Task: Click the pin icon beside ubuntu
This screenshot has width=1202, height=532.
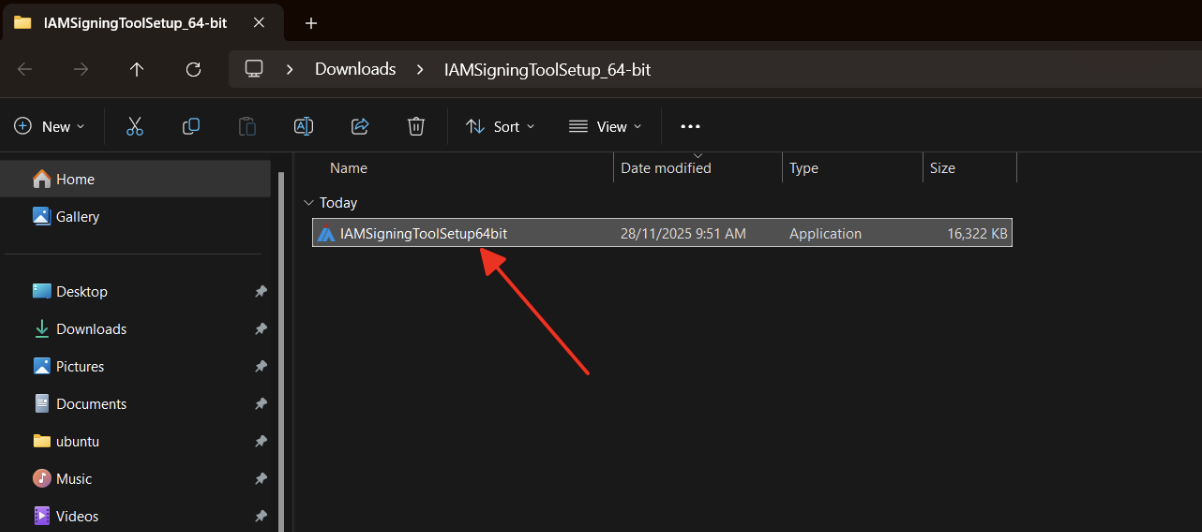Action: (x=260, y=441)
